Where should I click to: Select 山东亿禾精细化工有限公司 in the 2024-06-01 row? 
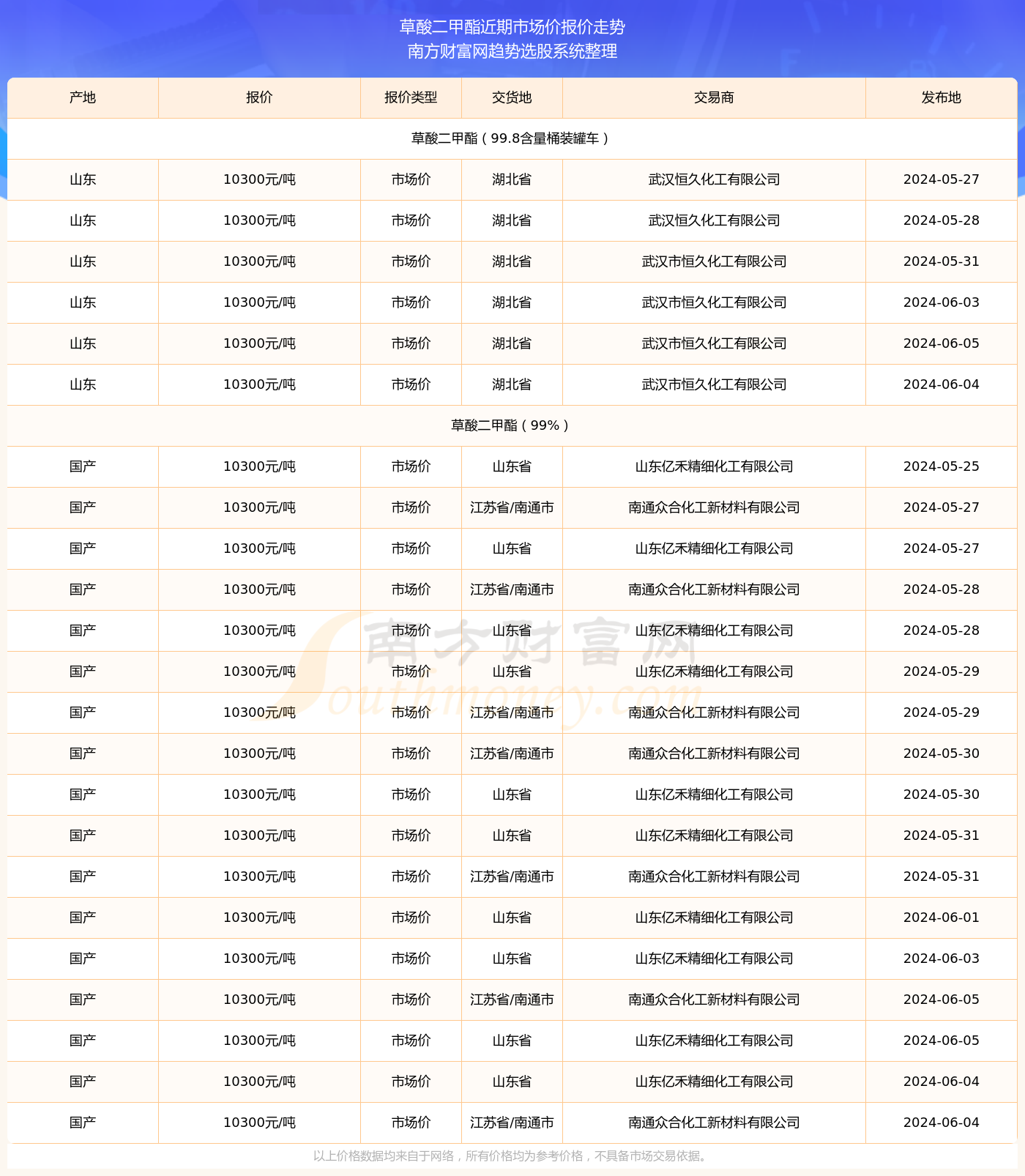pyautogui.click(x=714, y=918)
